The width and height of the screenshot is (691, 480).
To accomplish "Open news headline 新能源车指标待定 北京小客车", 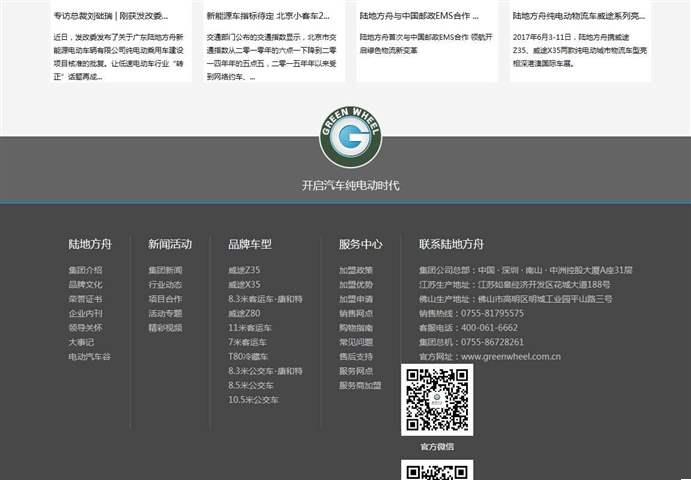I will (x=268, y=16).
